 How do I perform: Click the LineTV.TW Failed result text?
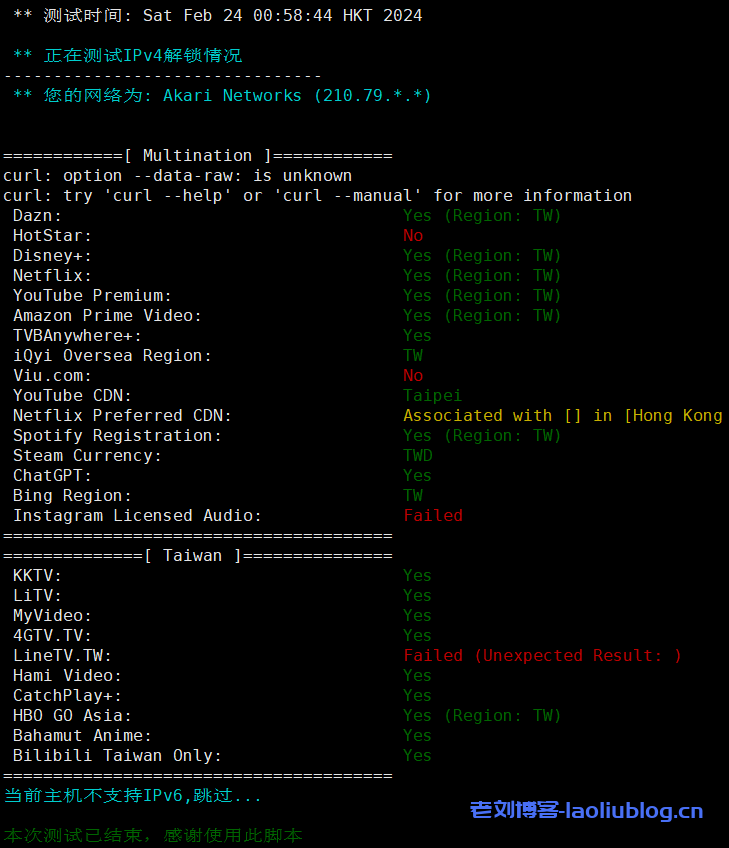(542, 656)
